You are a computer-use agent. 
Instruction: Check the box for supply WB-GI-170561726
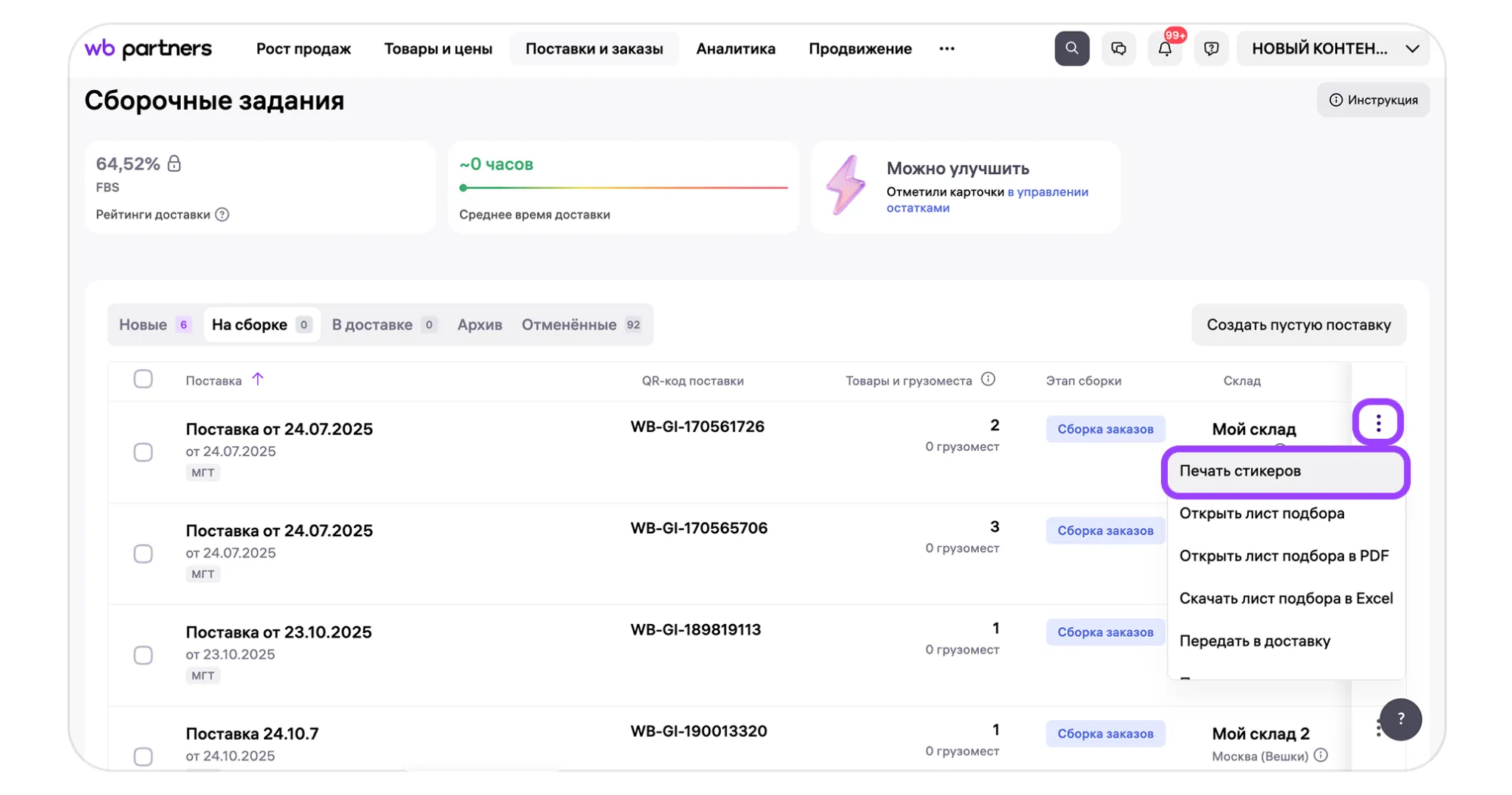click(143, 452)
